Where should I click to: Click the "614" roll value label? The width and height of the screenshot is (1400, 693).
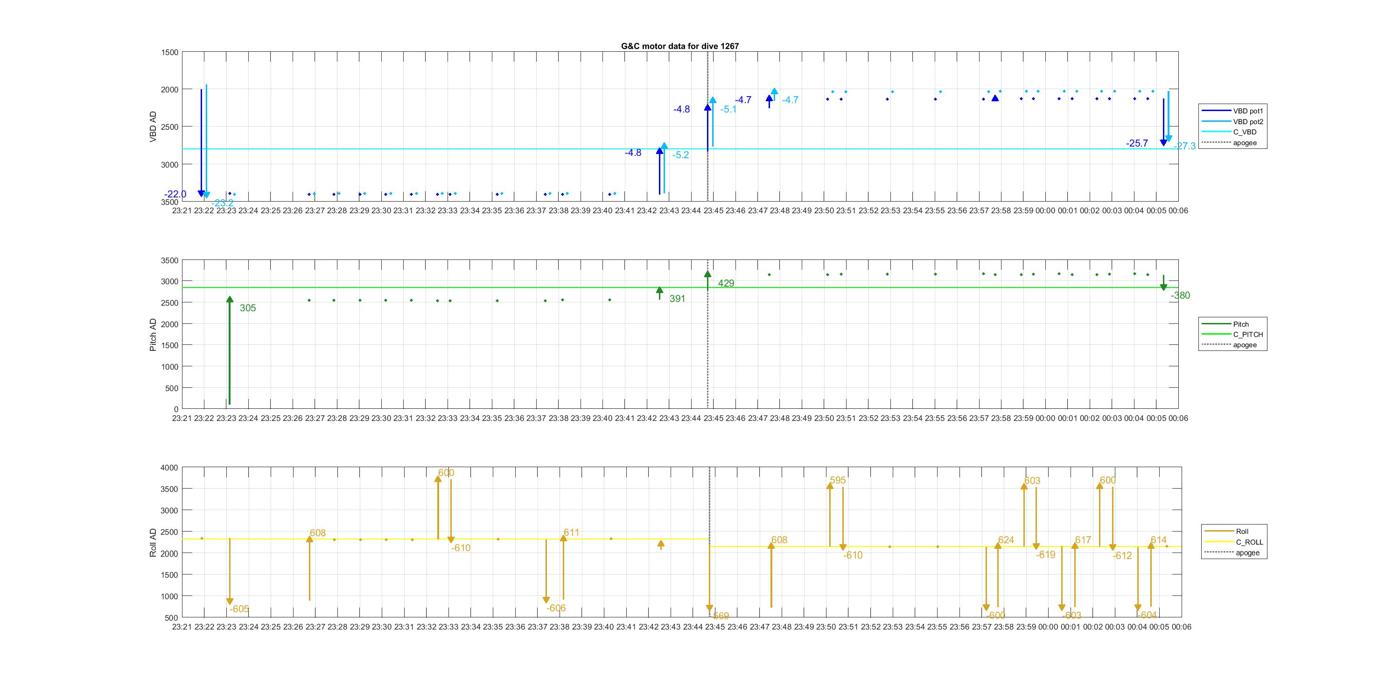point(1159,540)
